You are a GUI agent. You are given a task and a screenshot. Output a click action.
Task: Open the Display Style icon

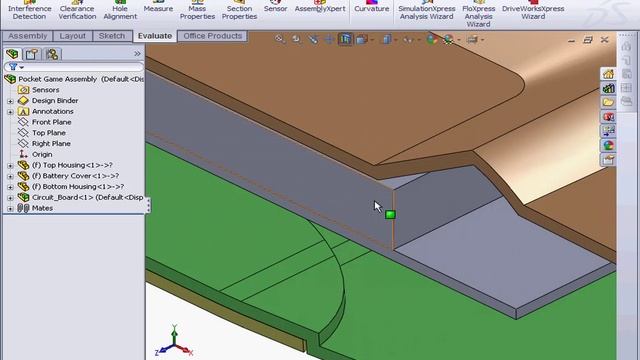[386, 40]
